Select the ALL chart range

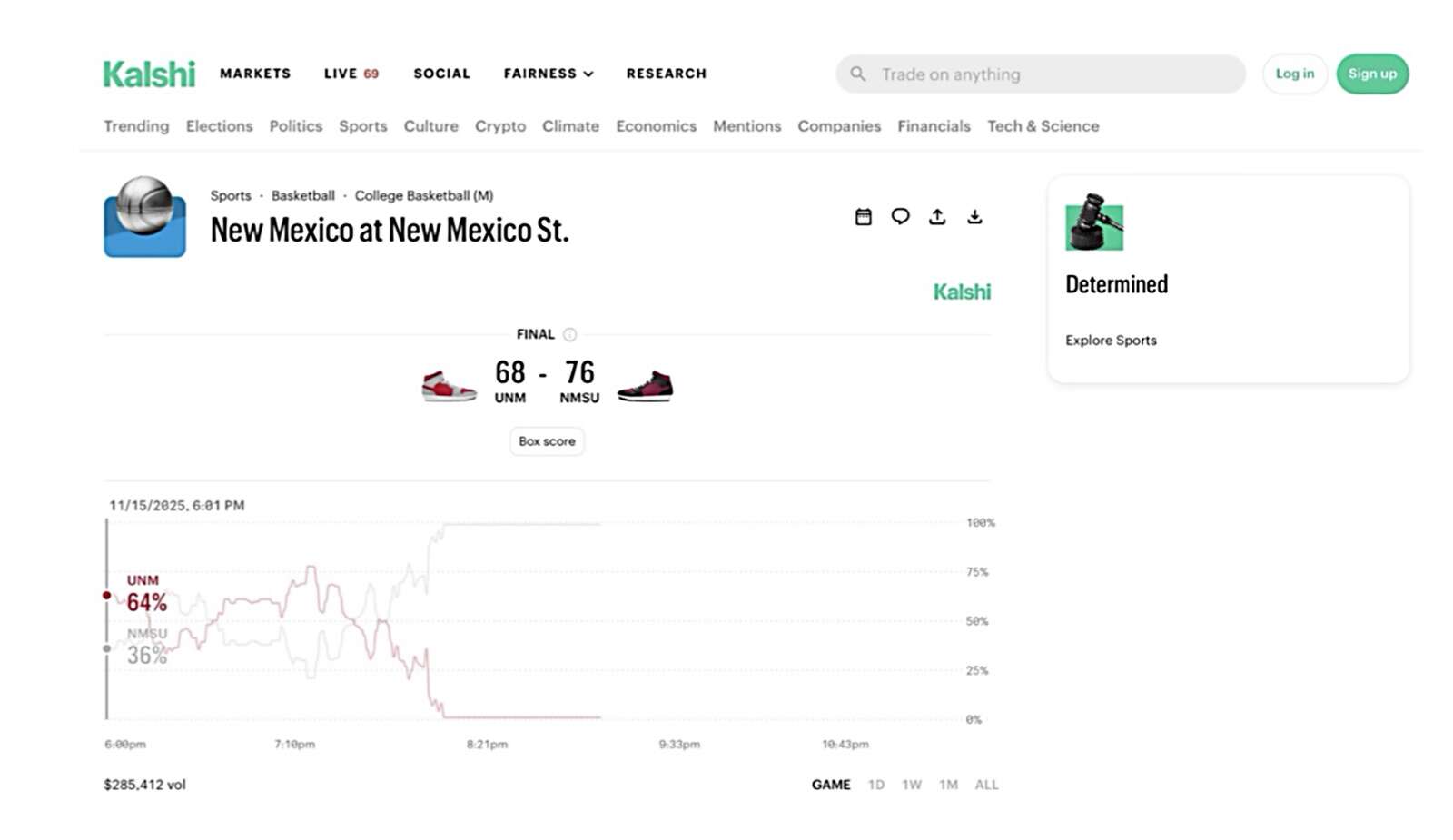(x=986, y=785)
